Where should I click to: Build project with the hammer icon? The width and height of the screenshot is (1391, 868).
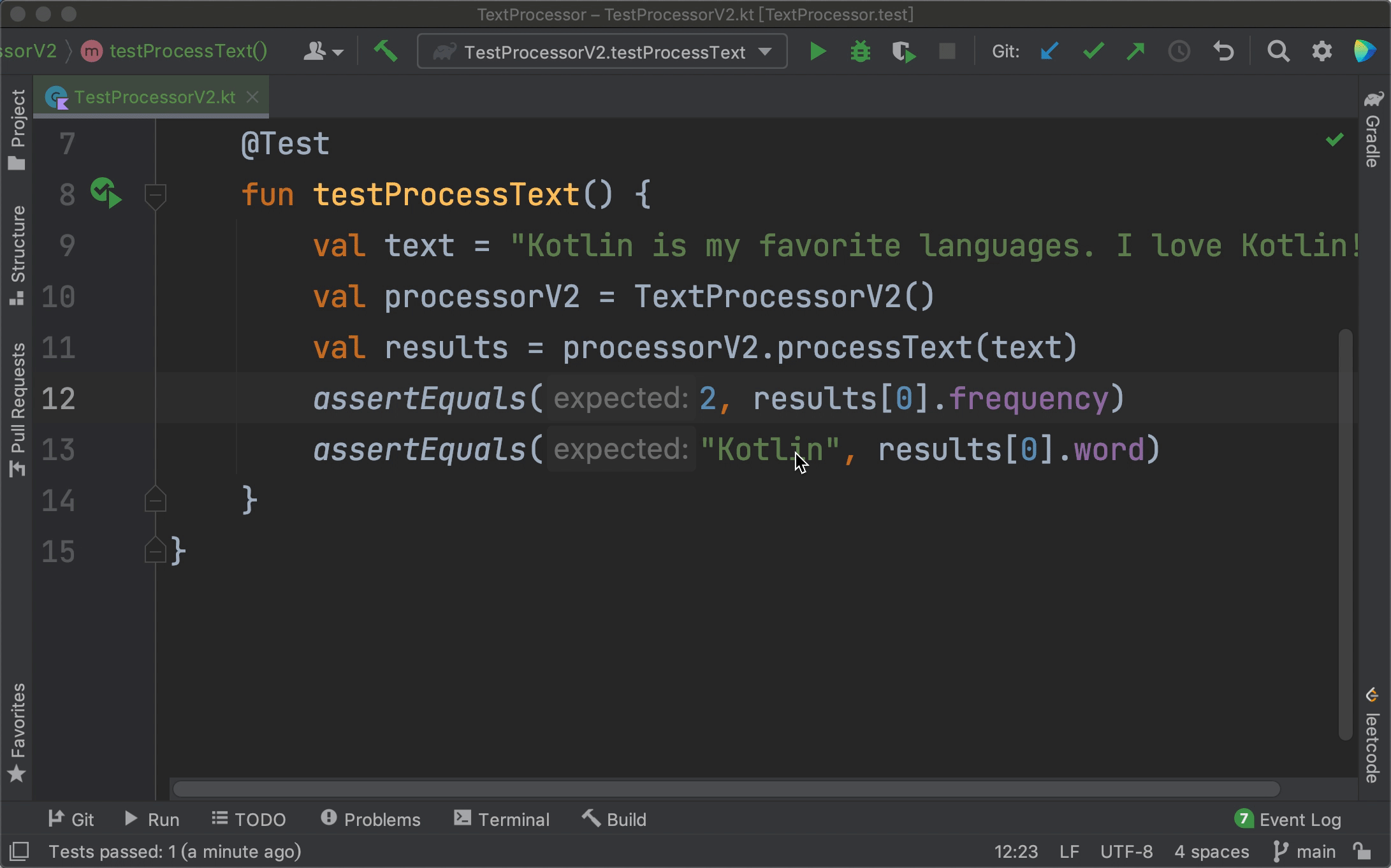[386, 52]
